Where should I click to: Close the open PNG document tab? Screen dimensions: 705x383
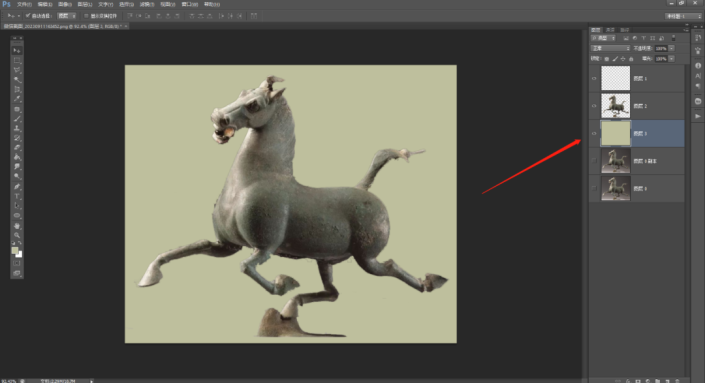pyautogui.click(x=126, y=26)
